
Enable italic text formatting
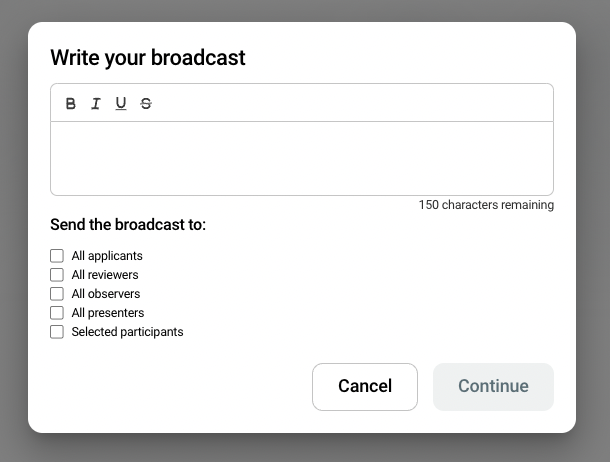click(96, 103)
